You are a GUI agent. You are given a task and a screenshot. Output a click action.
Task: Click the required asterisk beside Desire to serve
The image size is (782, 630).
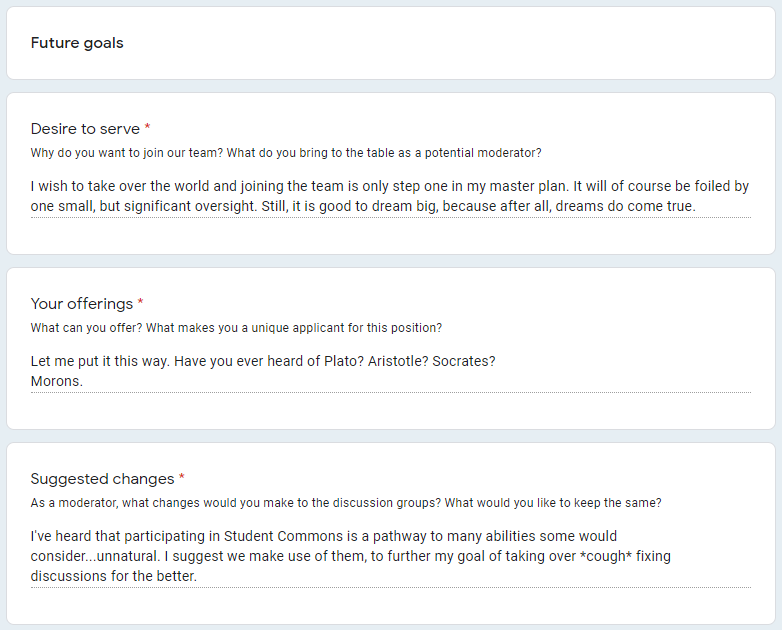[148, 127]
